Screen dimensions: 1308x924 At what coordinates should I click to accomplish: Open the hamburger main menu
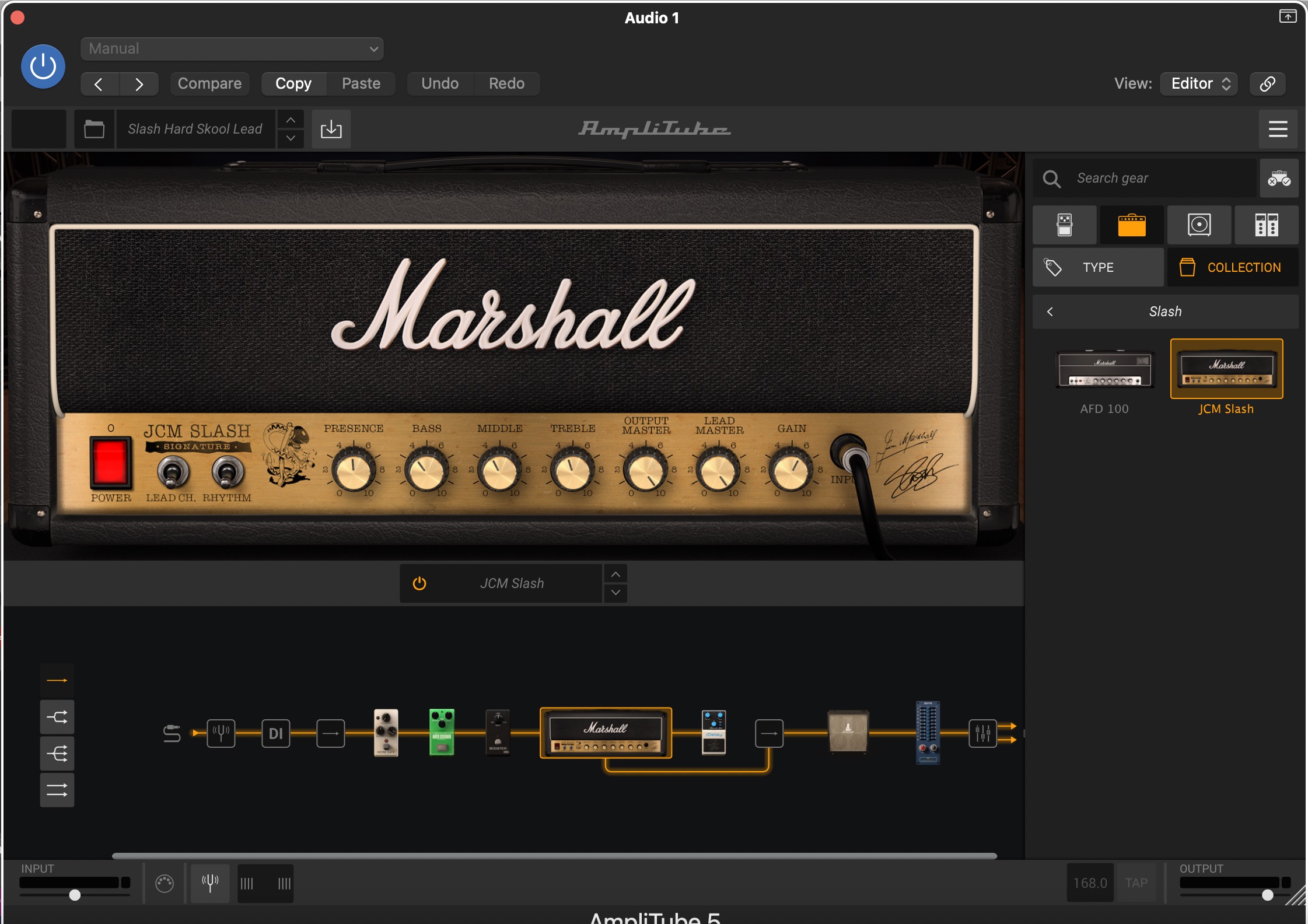pyautogui.click(x=1278, y=129)
